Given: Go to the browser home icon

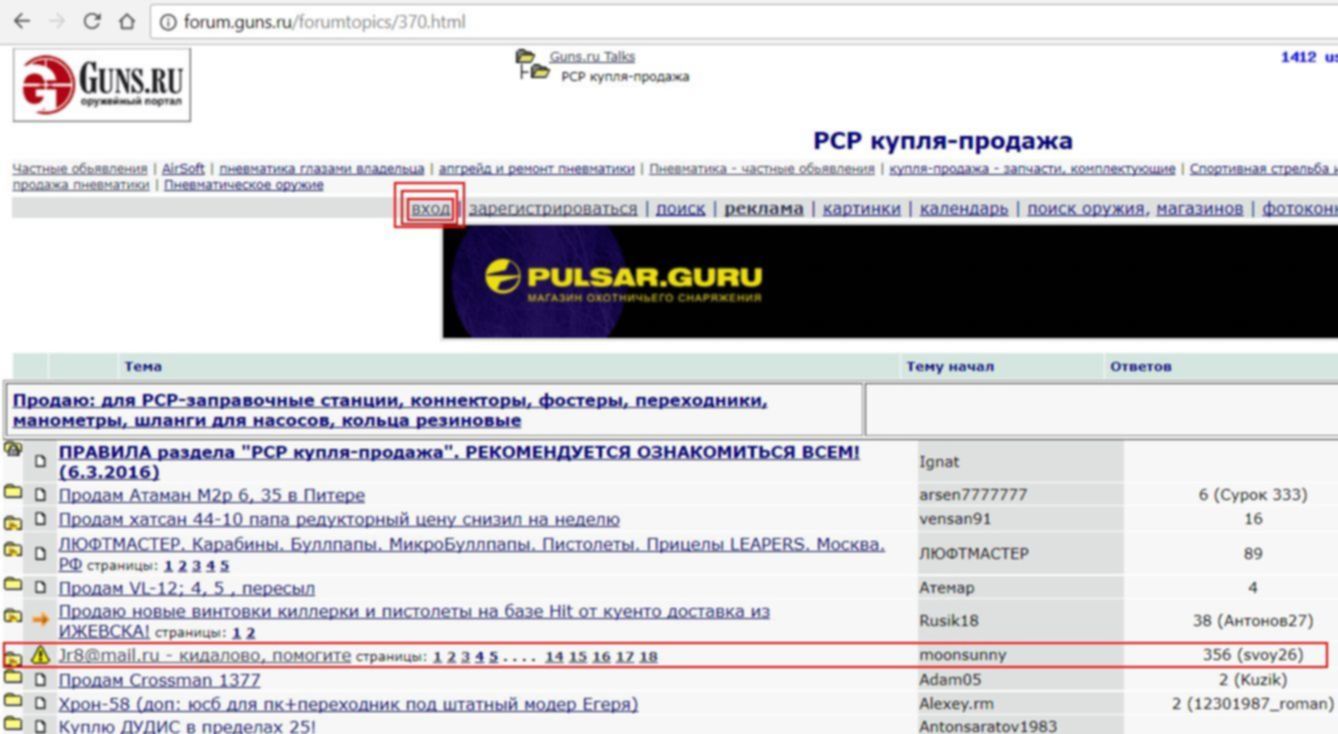Looking at the screenshot, I should tap(127, 21).
